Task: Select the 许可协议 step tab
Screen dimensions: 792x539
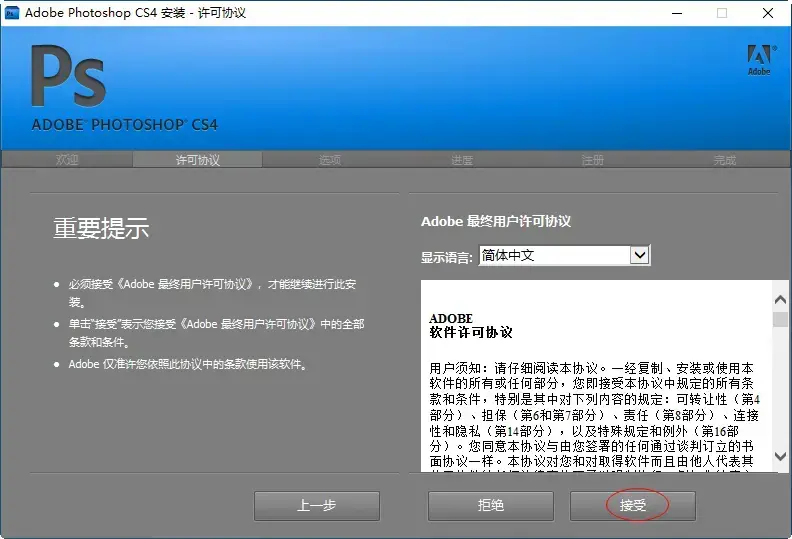Action: 197,160
